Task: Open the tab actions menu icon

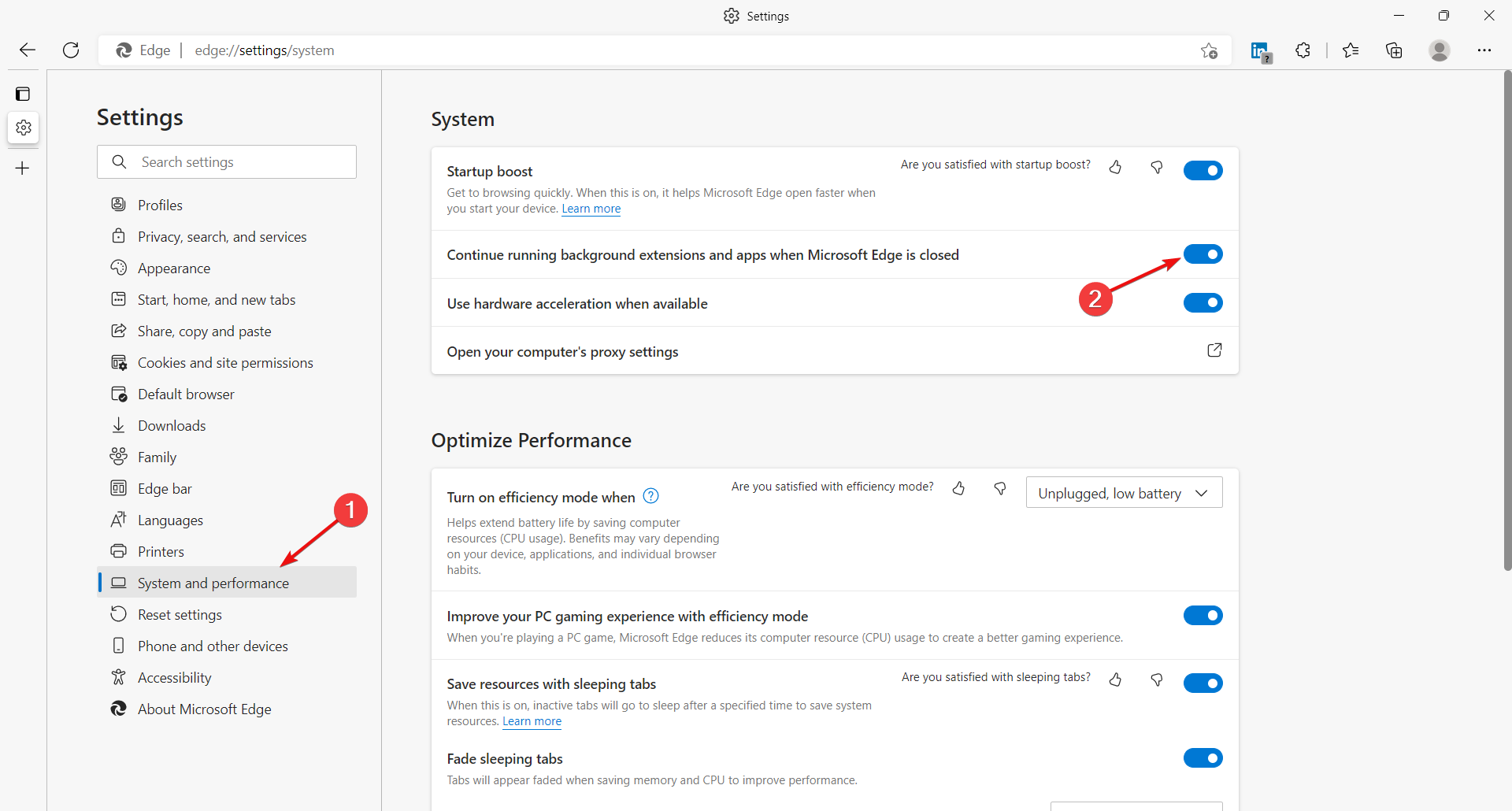Action: click(23, 94)
